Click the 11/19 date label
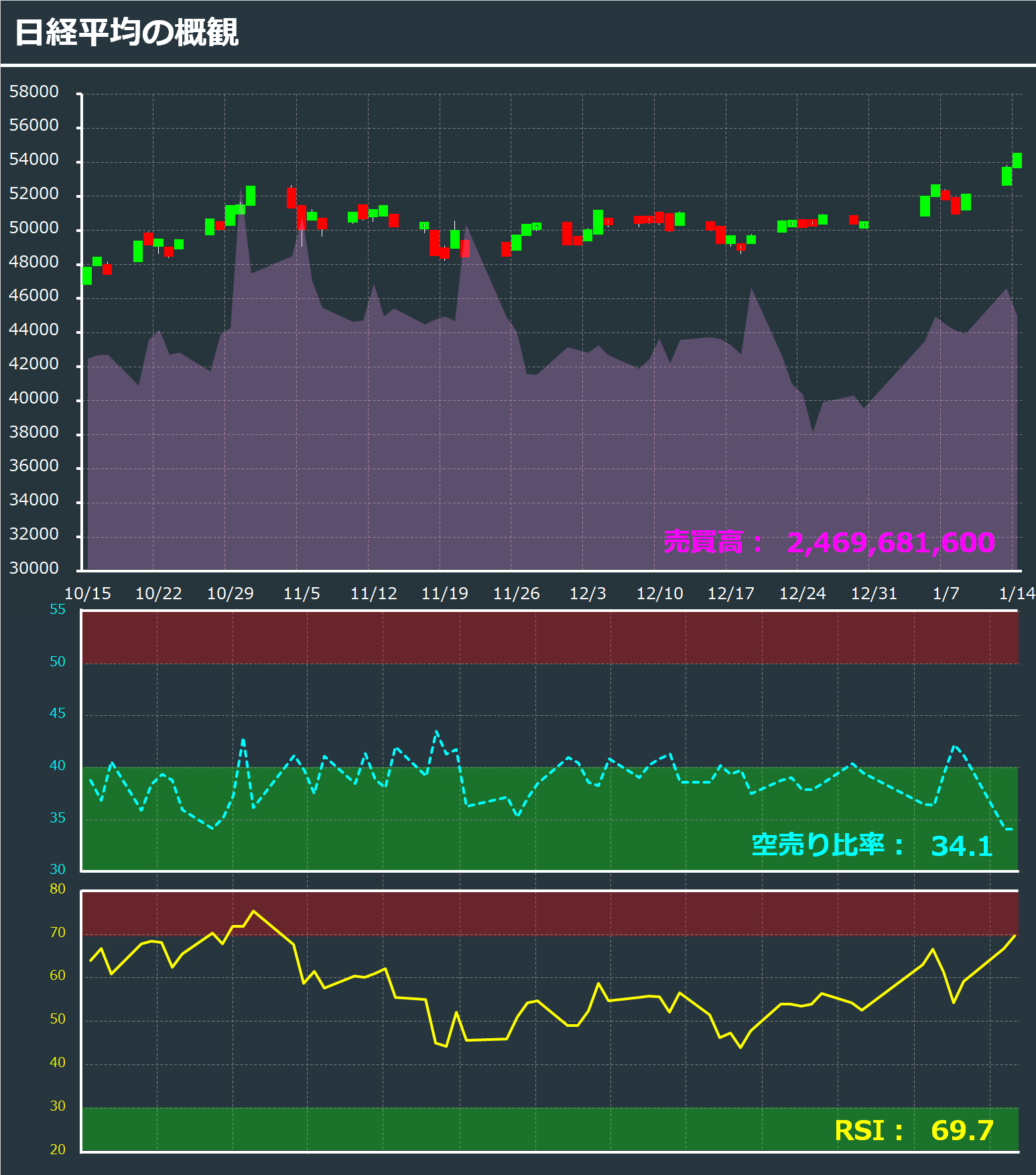1036x1175 pixels. tap(444, 593)
